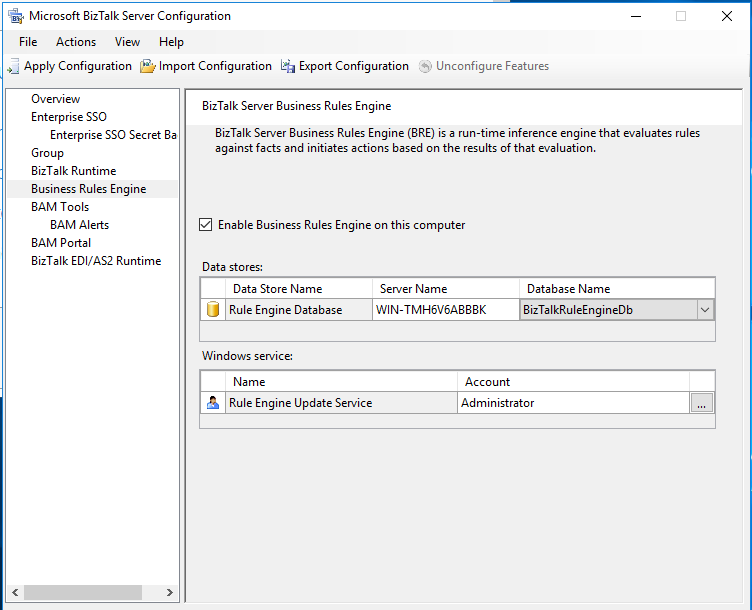Open the Actions menu
This screenshot has height=610, width=752.
coord(76,42)
